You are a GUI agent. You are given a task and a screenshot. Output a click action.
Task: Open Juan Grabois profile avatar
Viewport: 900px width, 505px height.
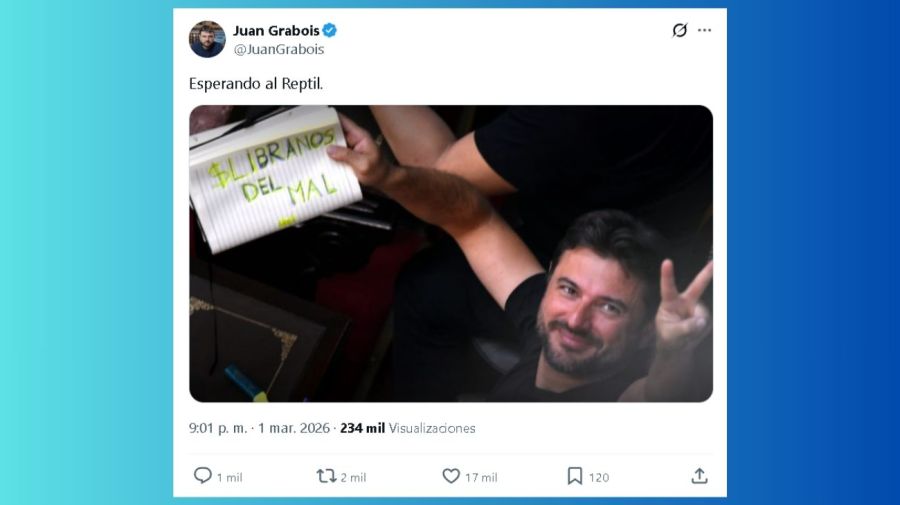click(207, 40)
